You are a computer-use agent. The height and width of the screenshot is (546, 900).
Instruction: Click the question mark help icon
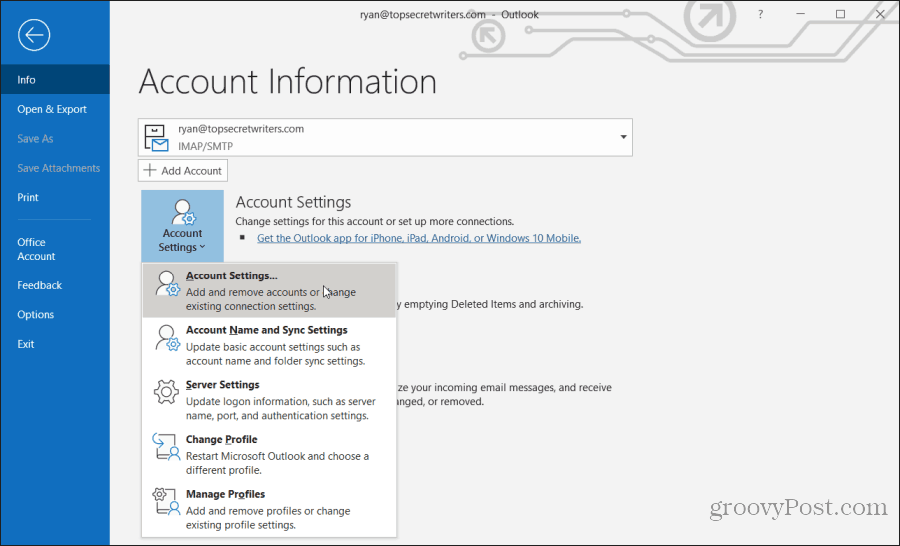coord(761,14)
